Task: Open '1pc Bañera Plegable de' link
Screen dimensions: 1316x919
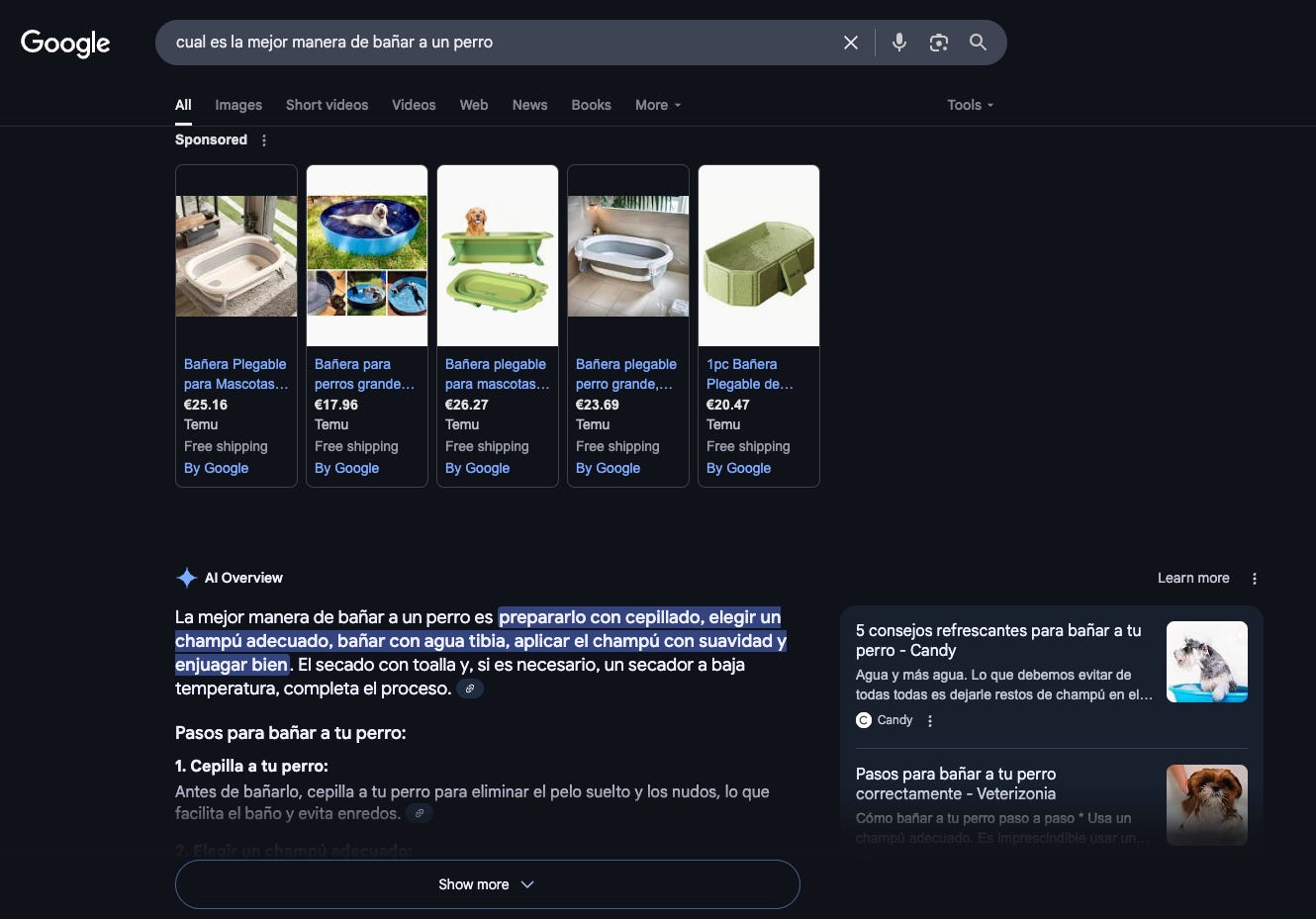Action: pyautogui.click(x=750, y=374)
